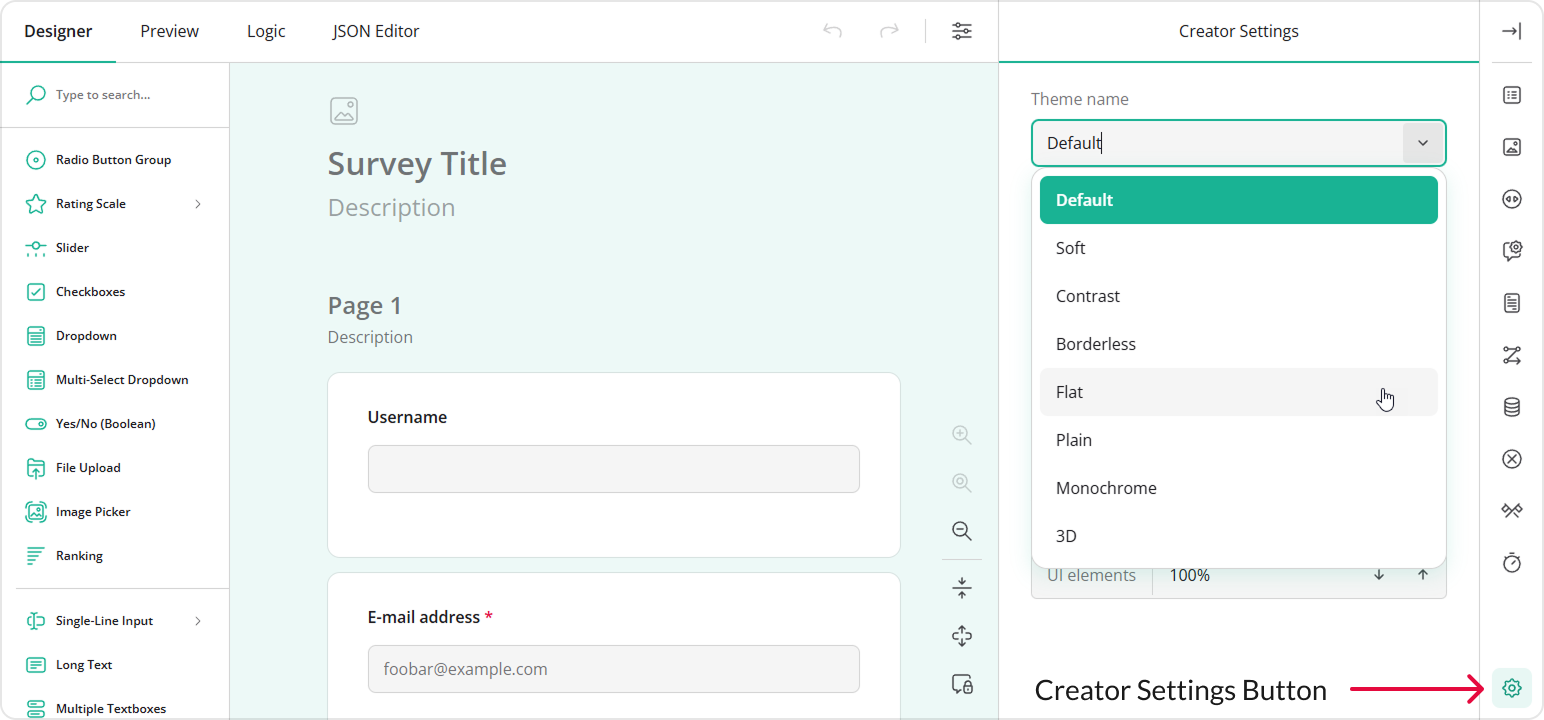The image size is (1544, 720).
Task: Click the undo arrow in toolbar
Action: [833, 31]
